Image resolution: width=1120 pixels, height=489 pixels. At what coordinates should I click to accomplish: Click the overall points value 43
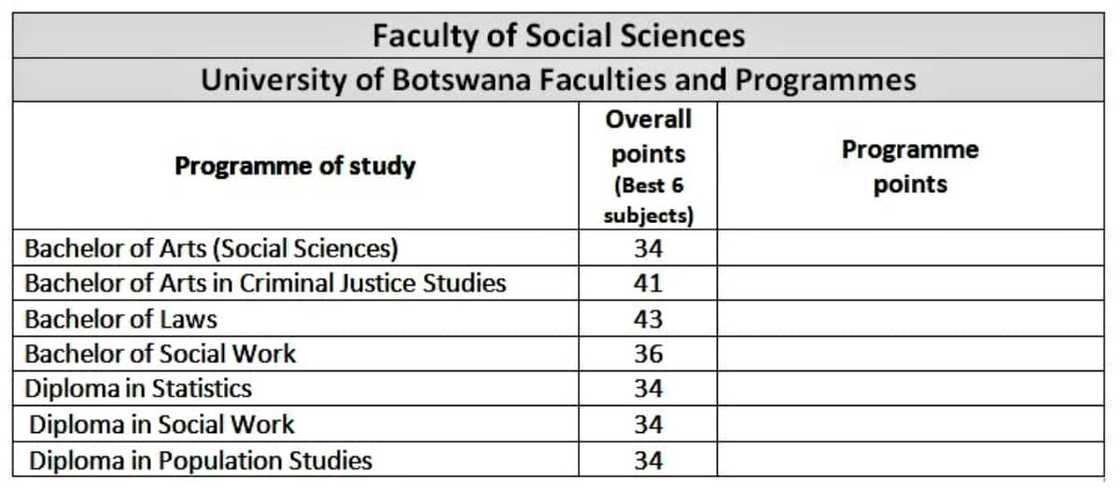648,319
